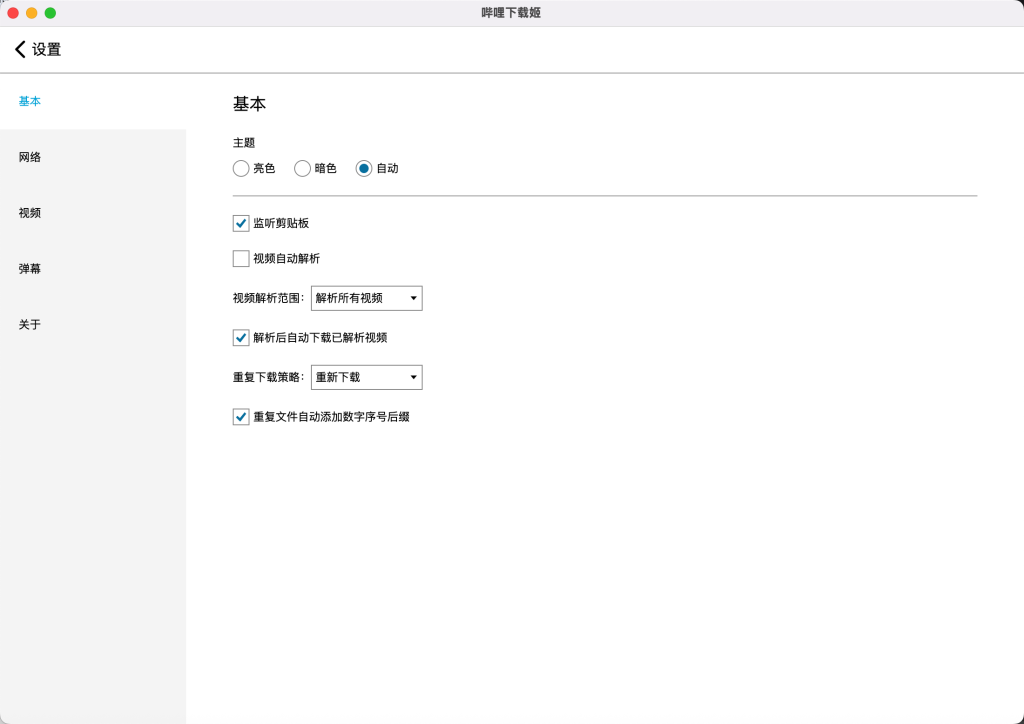Open the 基本 settings tab
This screenshot has height=724, width=1024.
[x=93, y=101]
